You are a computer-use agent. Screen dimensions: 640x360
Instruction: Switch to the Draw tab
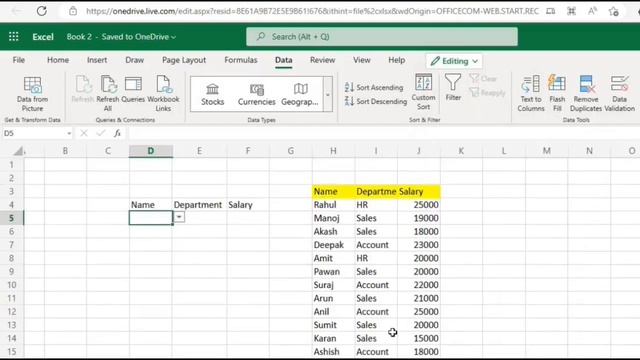tap(134, 60)
